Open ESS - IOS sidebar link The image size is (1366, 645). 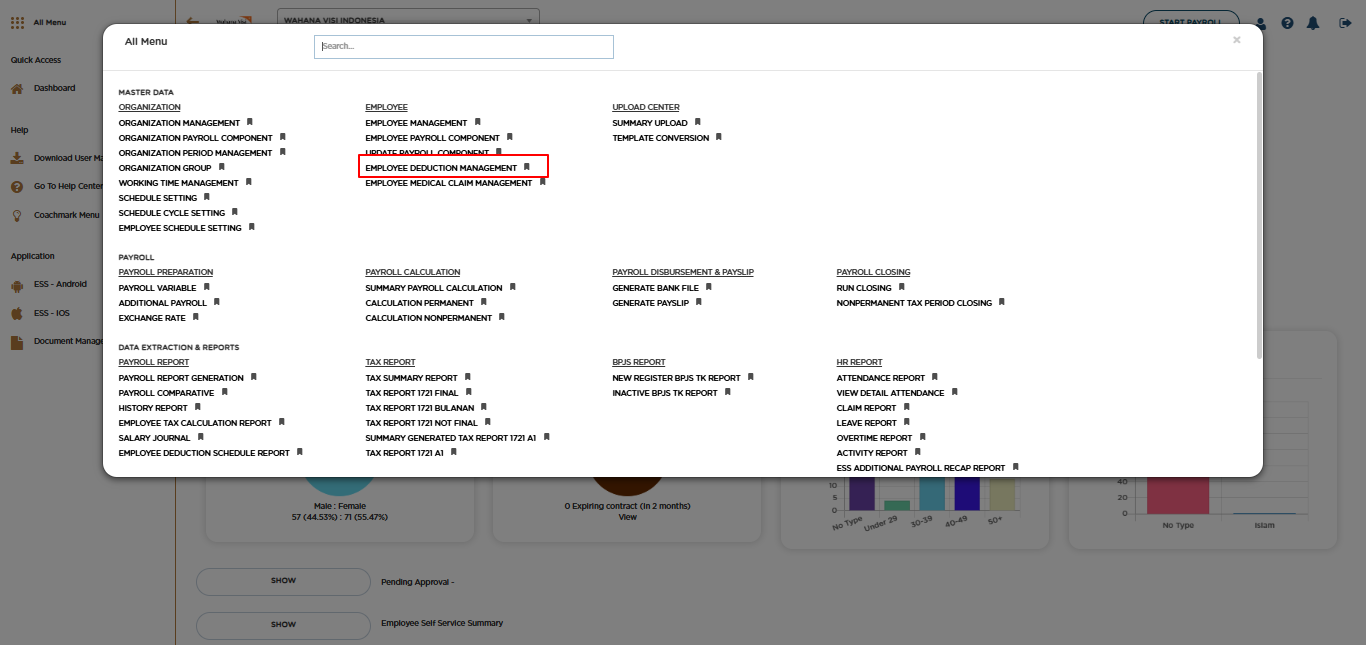[52, 313]
